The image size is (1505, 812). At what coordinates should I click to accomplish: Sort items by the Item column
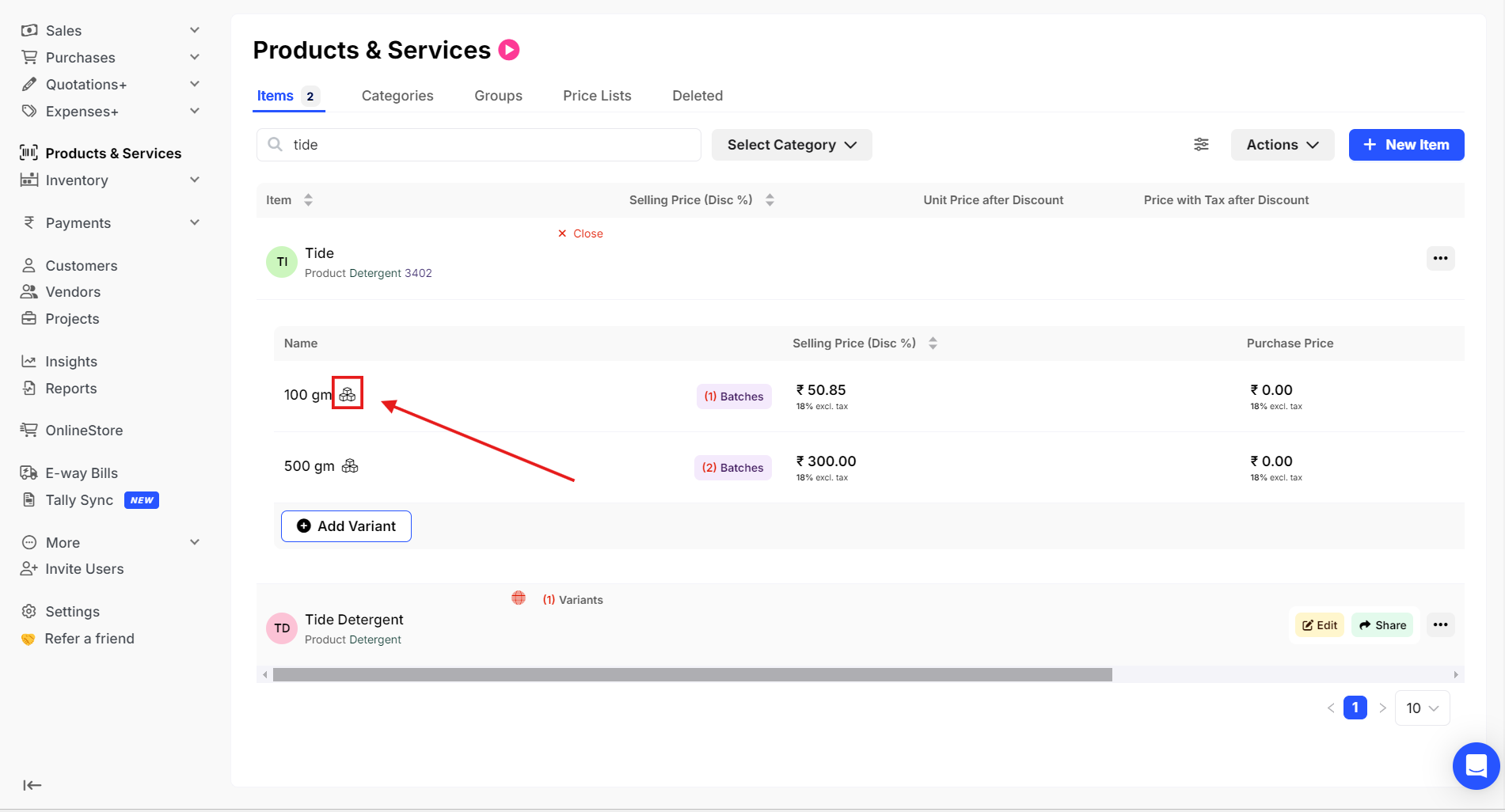308,200
